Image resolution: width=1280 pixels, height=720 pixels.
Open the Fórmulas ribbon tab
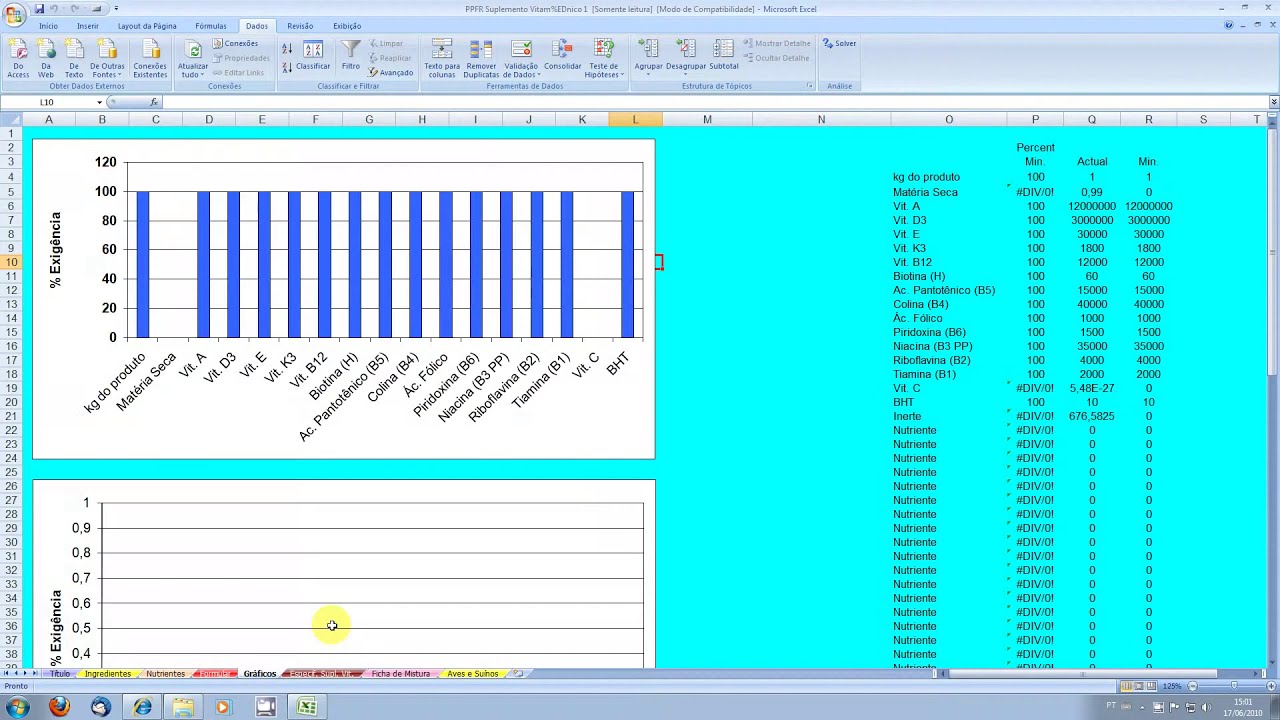pyautogui.click(x=211, y=26)
